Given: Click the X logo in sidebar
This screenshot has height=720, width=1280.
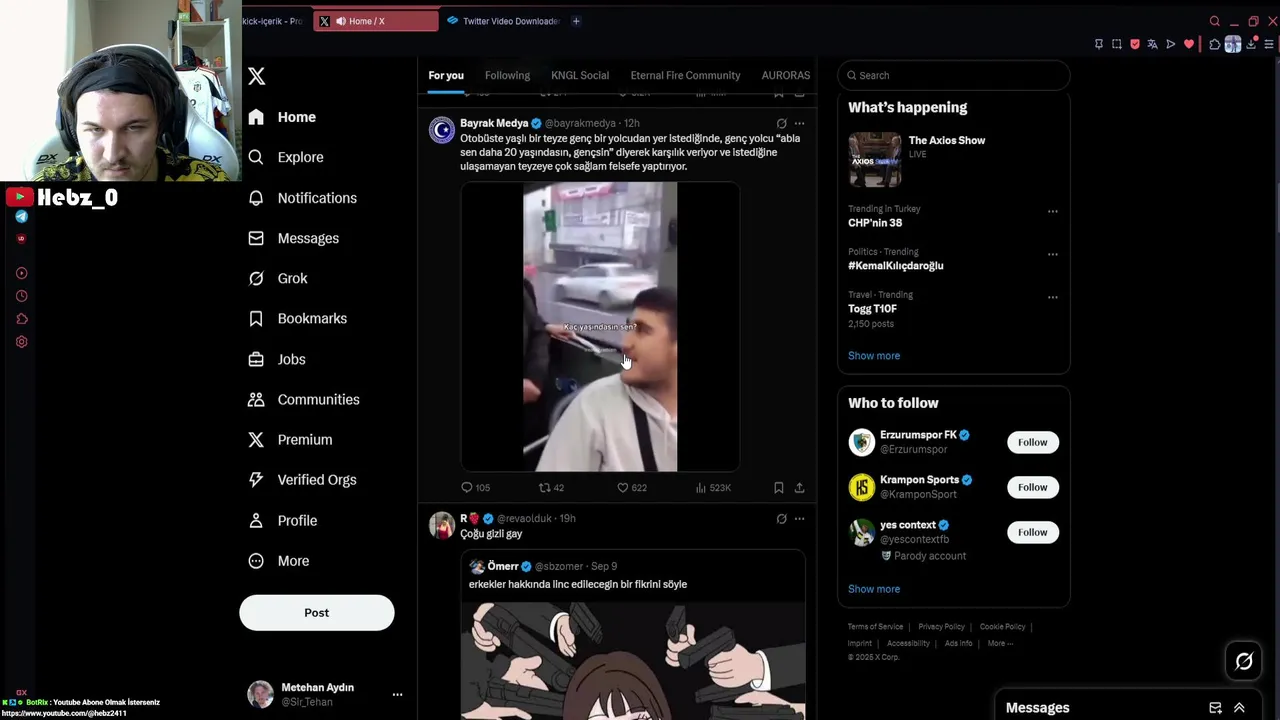Looking at the screenshot, I should (257, 76).
